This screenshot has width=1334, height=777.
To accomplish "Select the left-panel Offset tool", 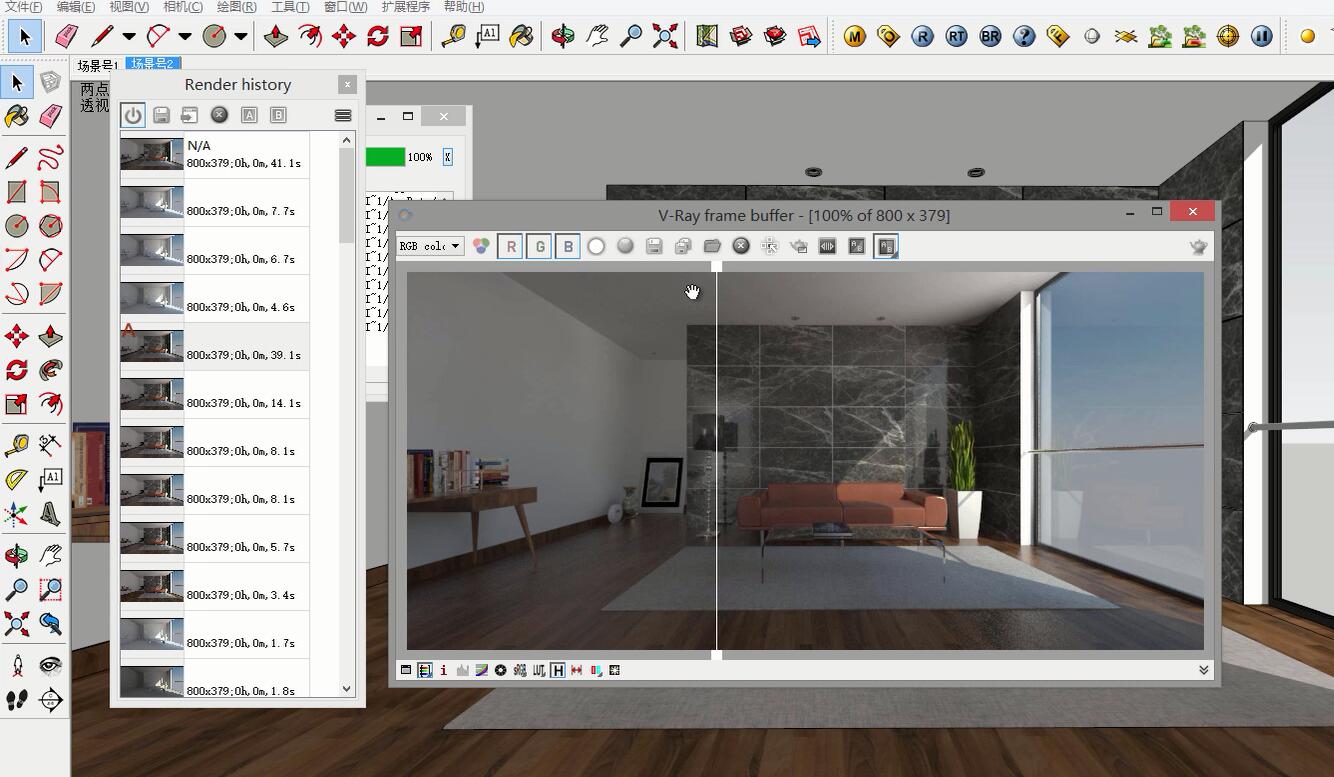I will pos(51,404).
